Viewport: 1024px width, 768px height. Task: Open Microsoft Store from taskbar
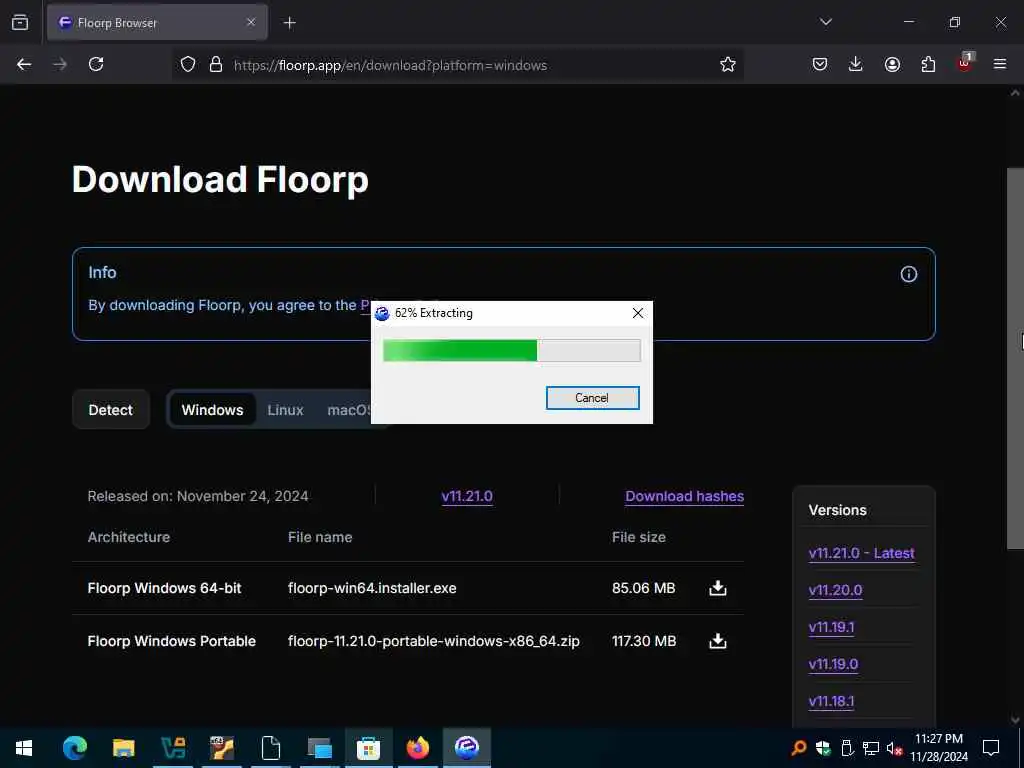coord(368,748)
